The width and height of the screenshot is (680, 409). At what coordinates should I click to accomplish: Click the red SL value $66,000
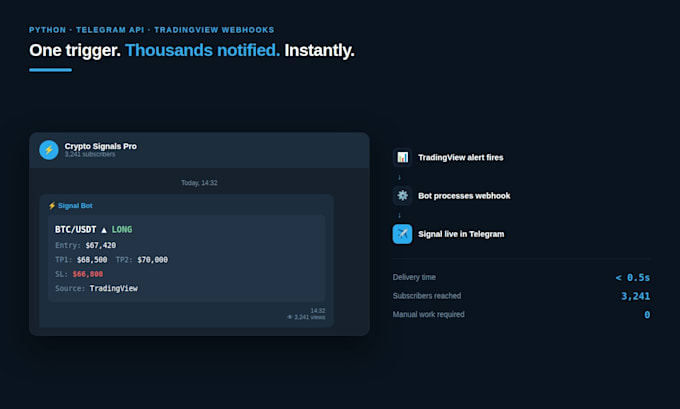point(88,274)
